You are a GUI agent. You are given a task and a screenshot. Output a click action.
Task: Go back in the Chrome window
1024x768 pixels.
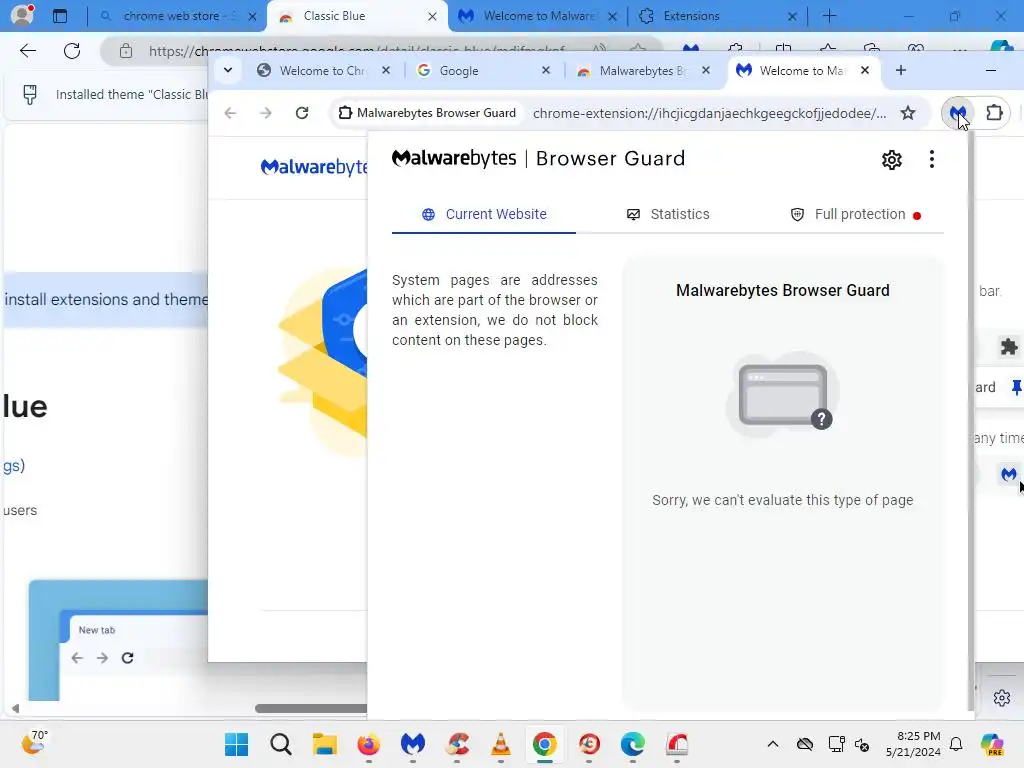230,113
